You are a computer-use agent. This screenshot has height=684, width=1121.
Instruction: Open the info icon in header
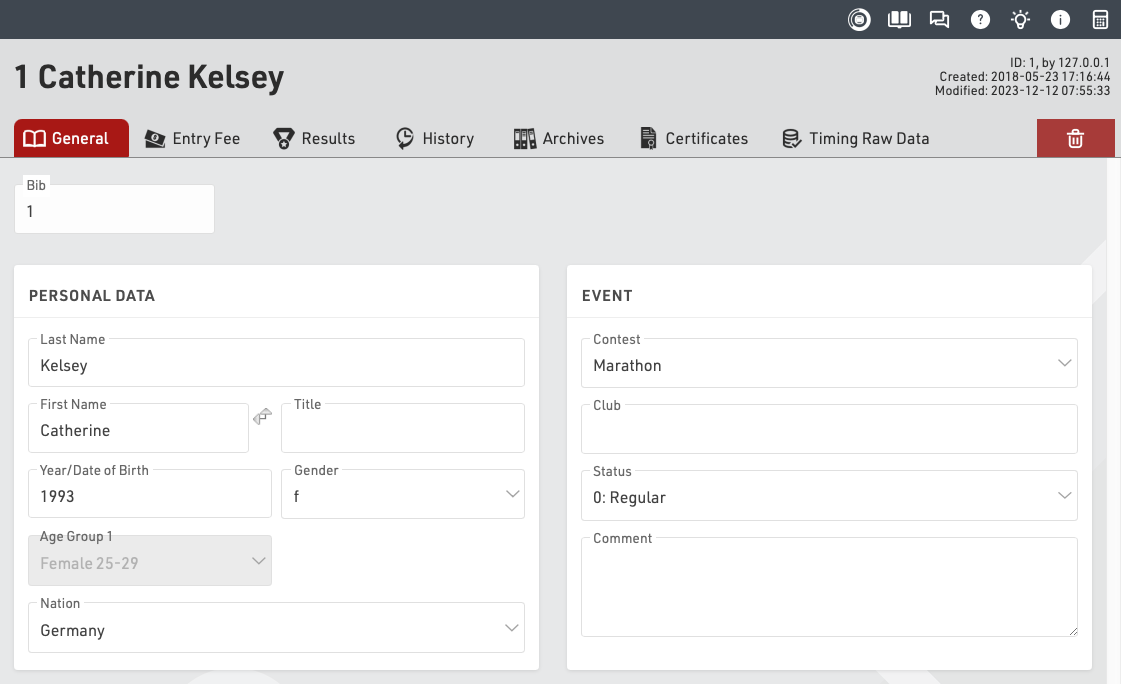(x=1060, y=19)
